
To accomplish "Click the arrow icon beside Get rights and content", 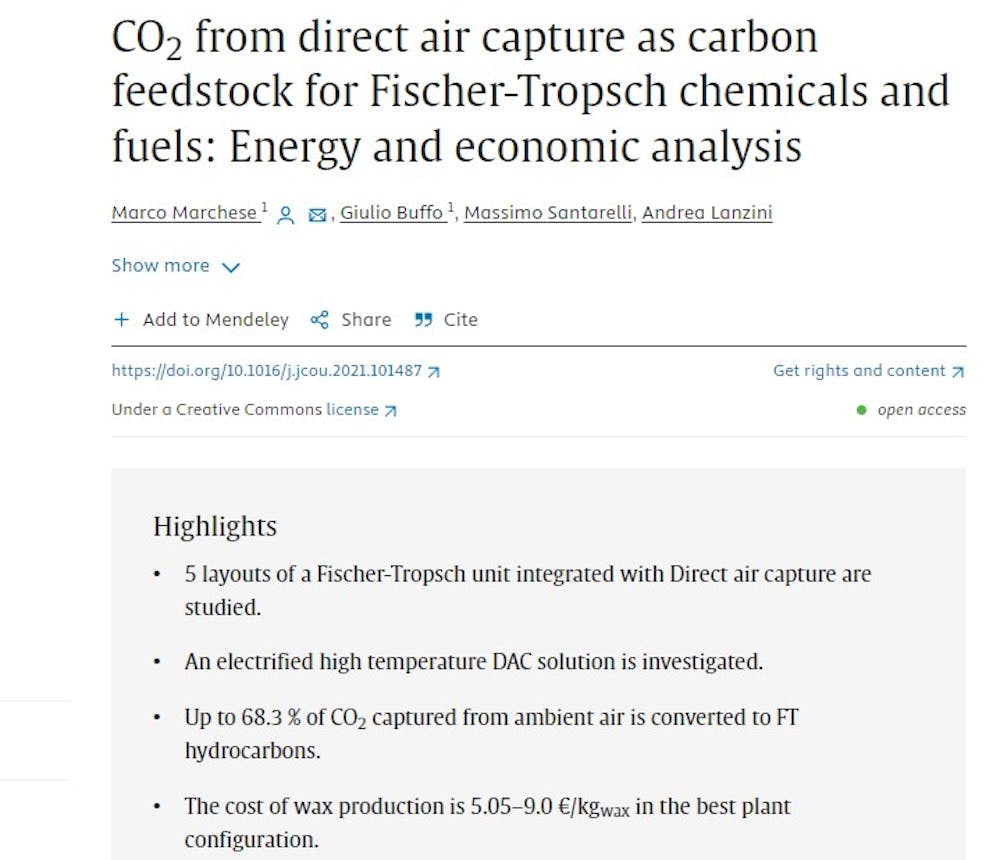I will coord(958,372).
